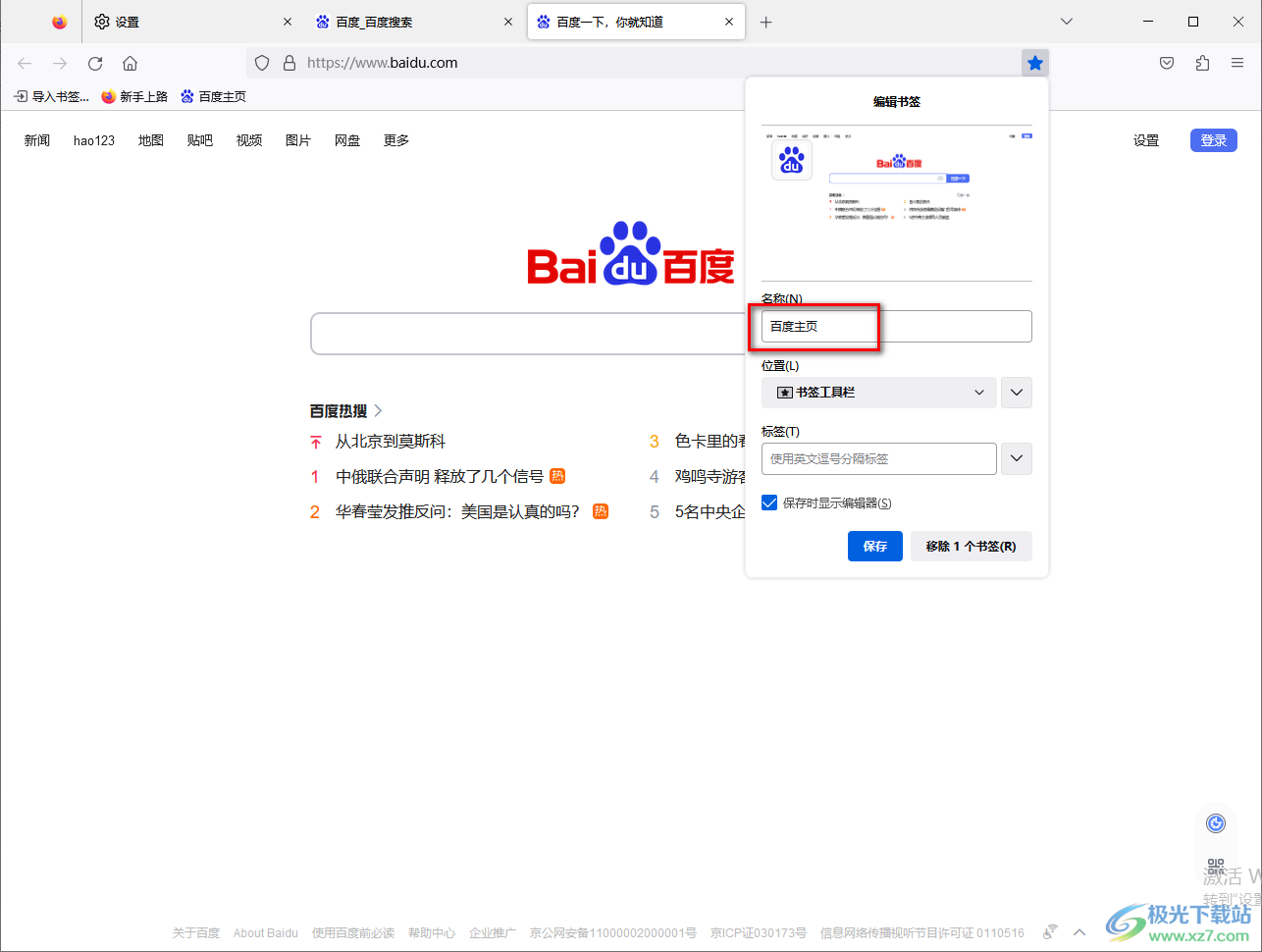
Task: Click the 京公网安备11000002000001号 link
Action: [x=613, y=933]
